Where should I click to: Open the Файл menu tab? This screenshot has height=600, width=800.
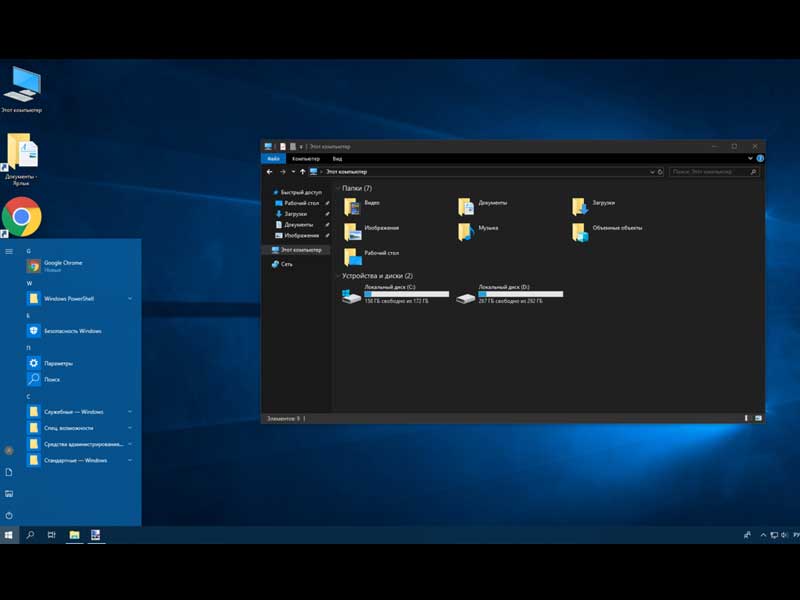273,158
